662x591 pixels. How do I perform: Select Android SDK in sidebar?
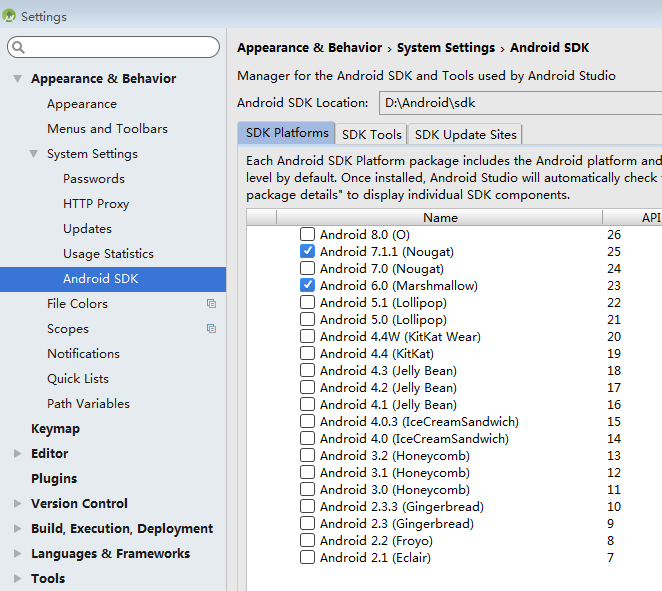point(113,279)
